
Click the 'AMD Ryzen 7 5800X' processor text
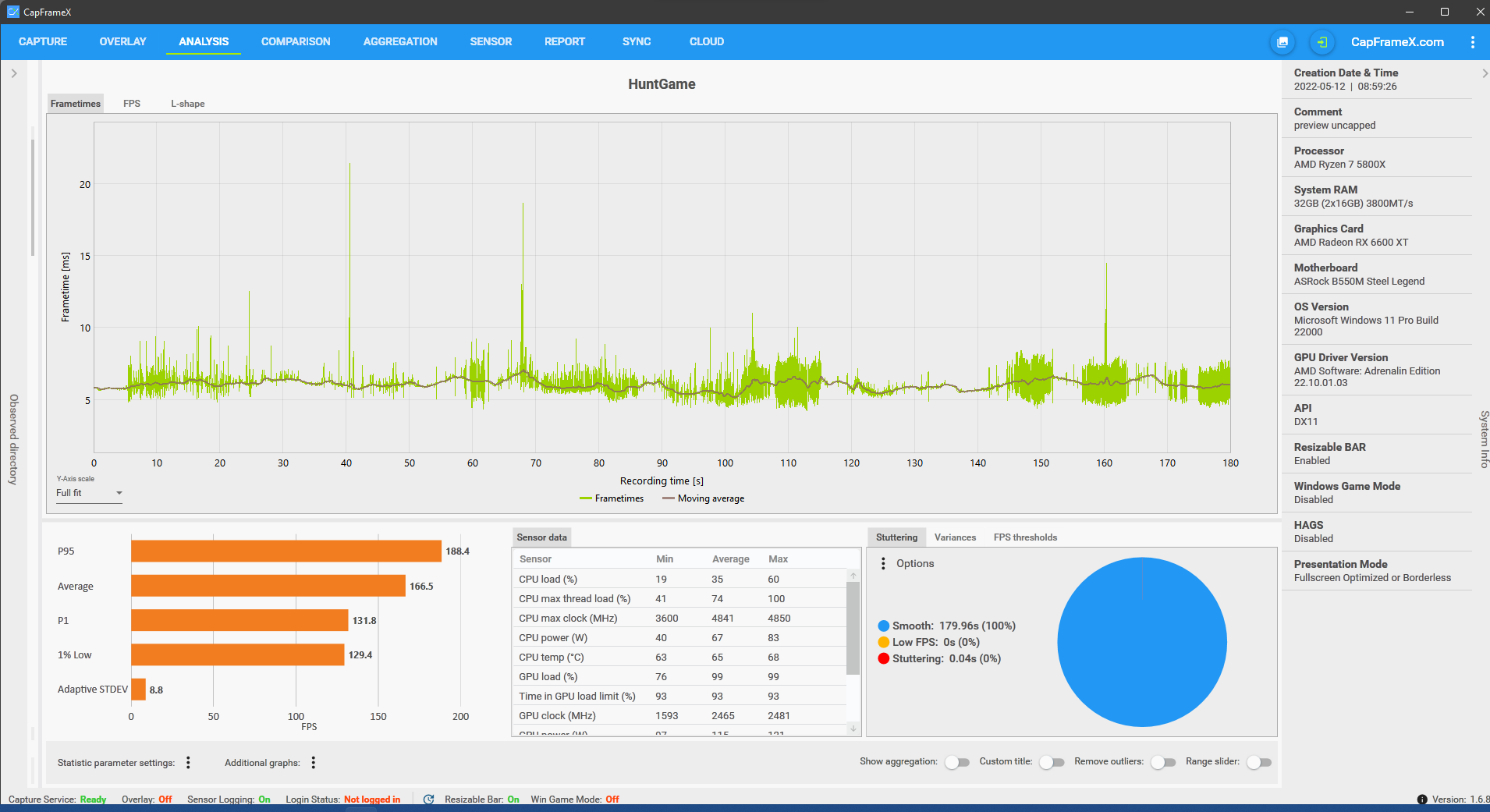click(1339, 165)
